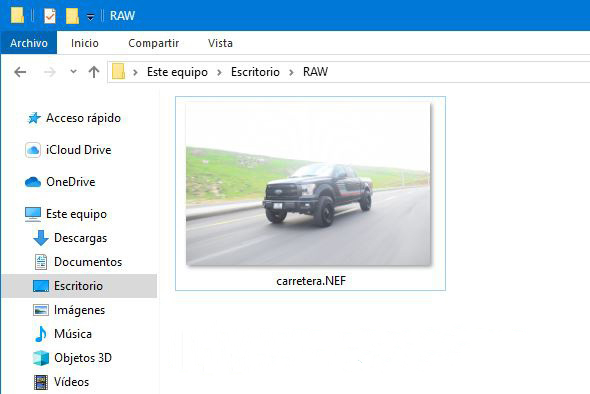Open the recent locations dropdown arrow
This screenshot has width=590, height=394.
click(x=74, y=71)
